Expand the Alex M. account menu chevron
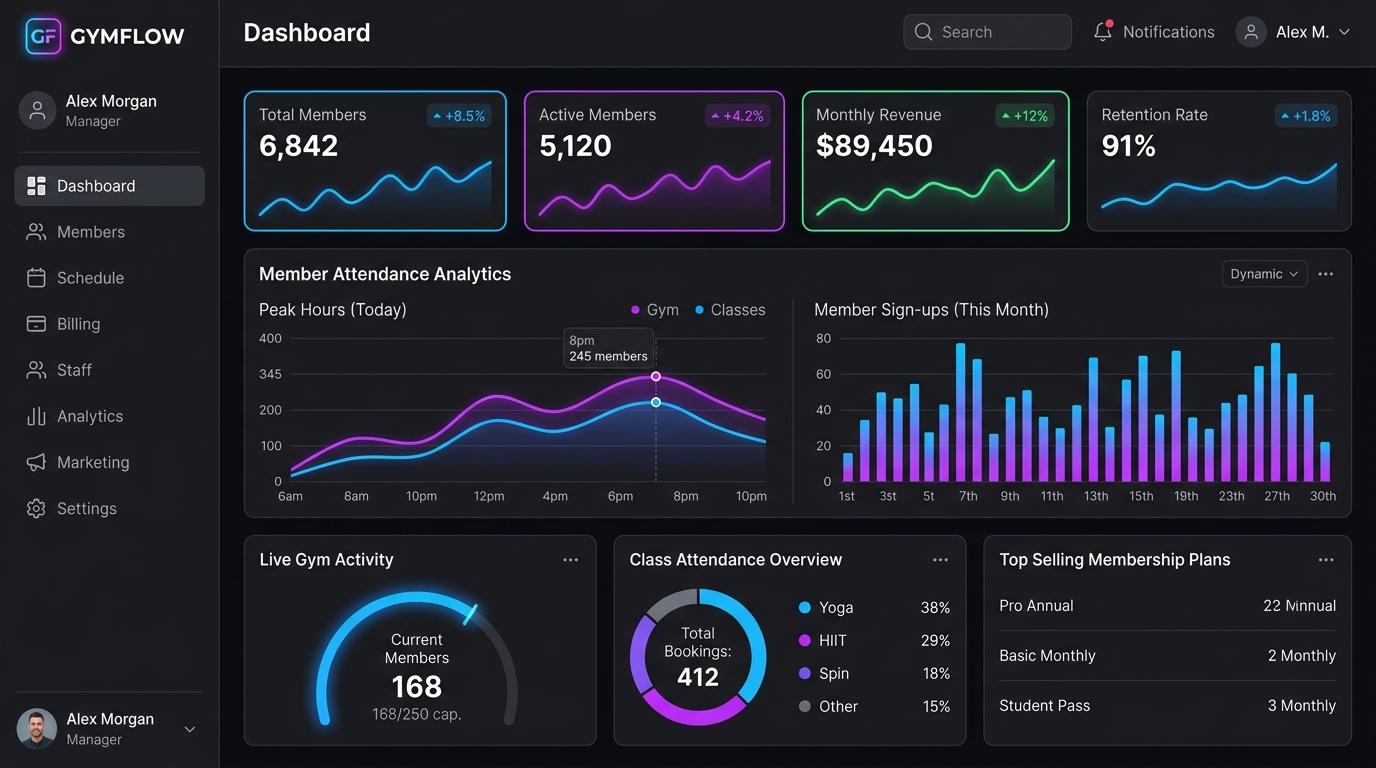This screenshot has height=768, width=1376. tap(1344, 32)
